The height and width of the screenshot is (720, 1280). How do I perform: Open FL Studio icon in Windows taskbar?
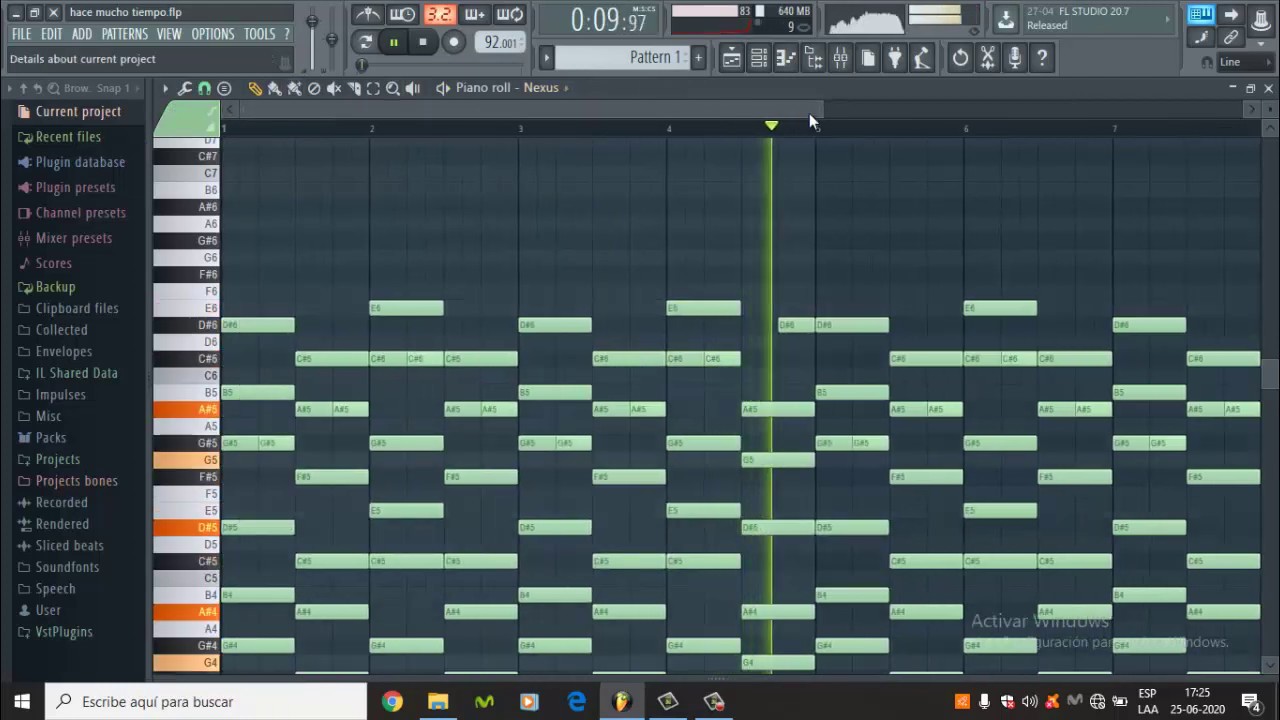622,701
